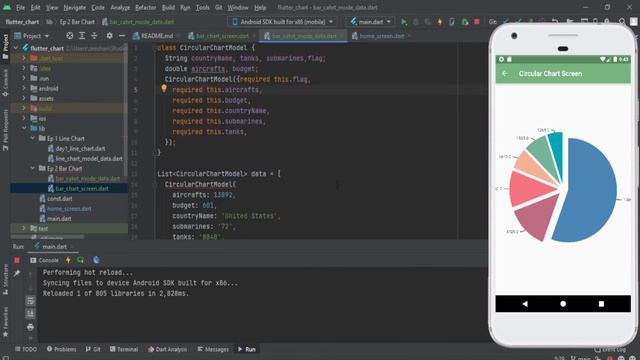The width and height of the screenshot is (640, 360).
Task: Tap the back arrow in Circular Chart Screen
Action: (x=505, y=73)
